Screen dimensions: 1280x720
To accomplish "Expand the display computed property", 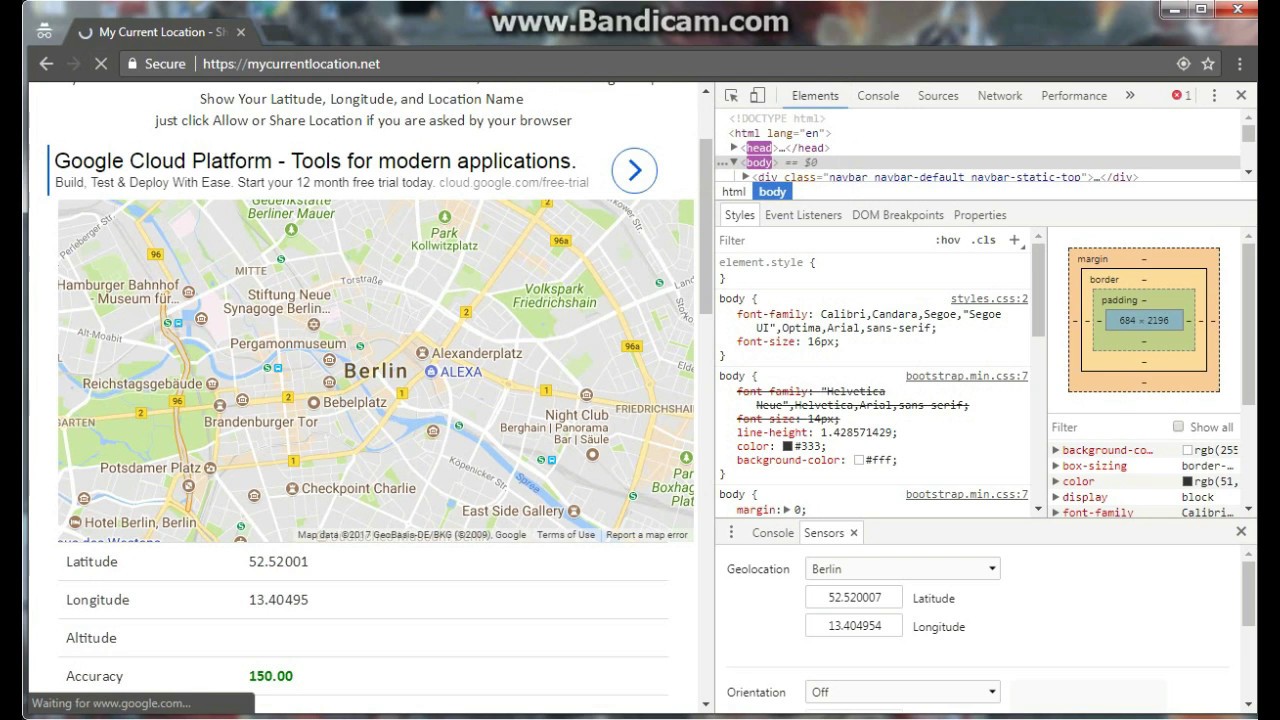I will (1056, 497).
